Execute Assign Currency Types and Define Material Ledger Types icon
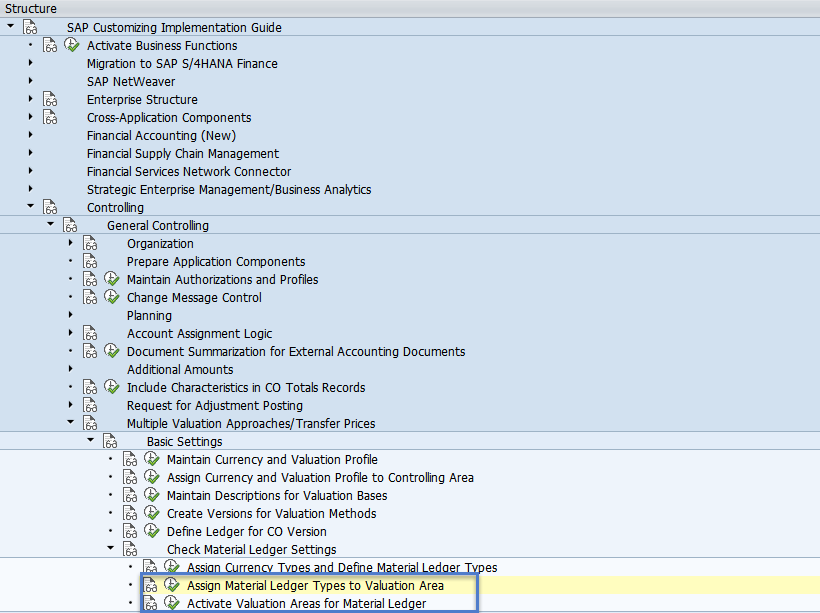820x613 pixels. point(172,567)
